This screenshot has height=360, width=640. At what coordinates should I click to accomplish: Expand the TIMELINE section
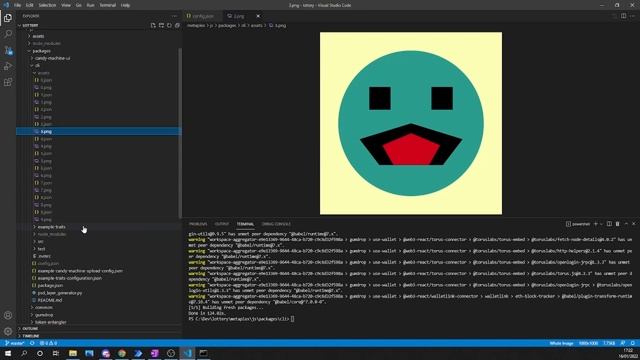[31, 336]
